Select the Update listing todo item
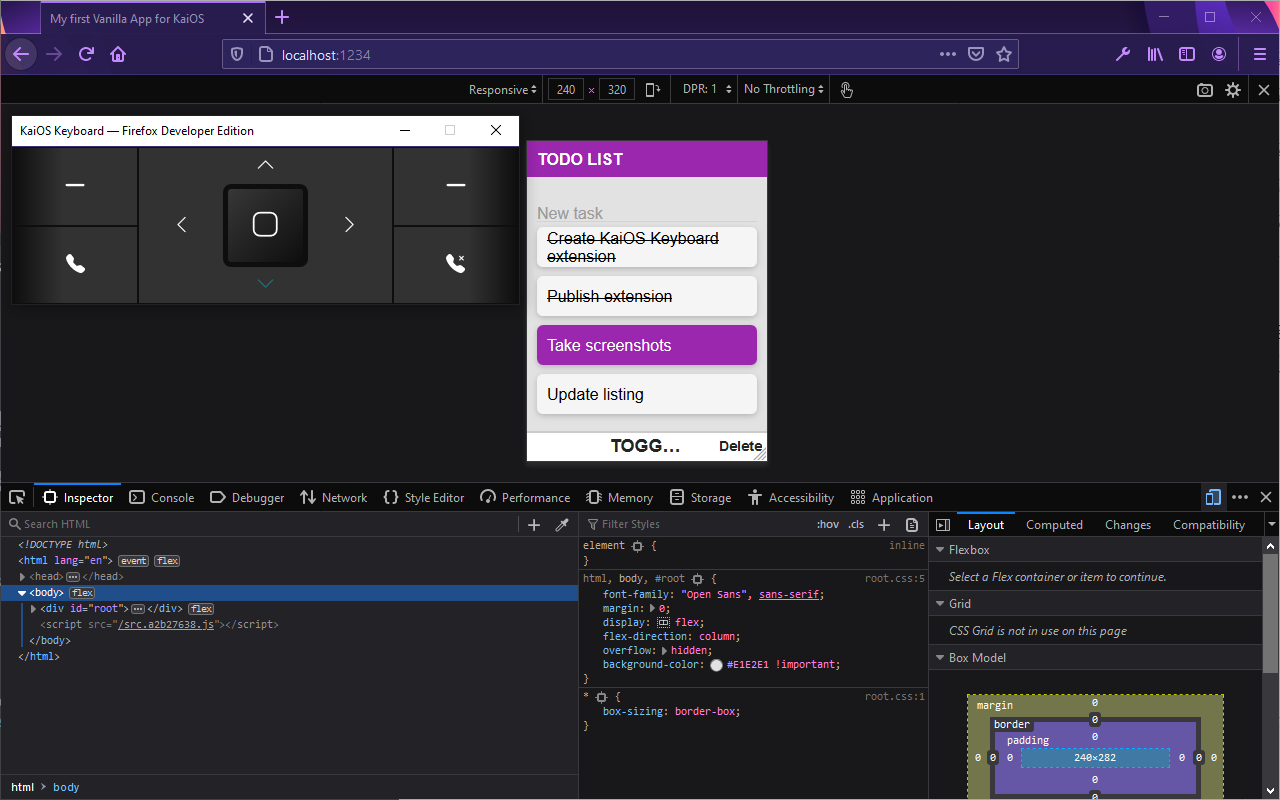Image resolution: width=1280 pixels, height=800 pixels. point(647,394)
